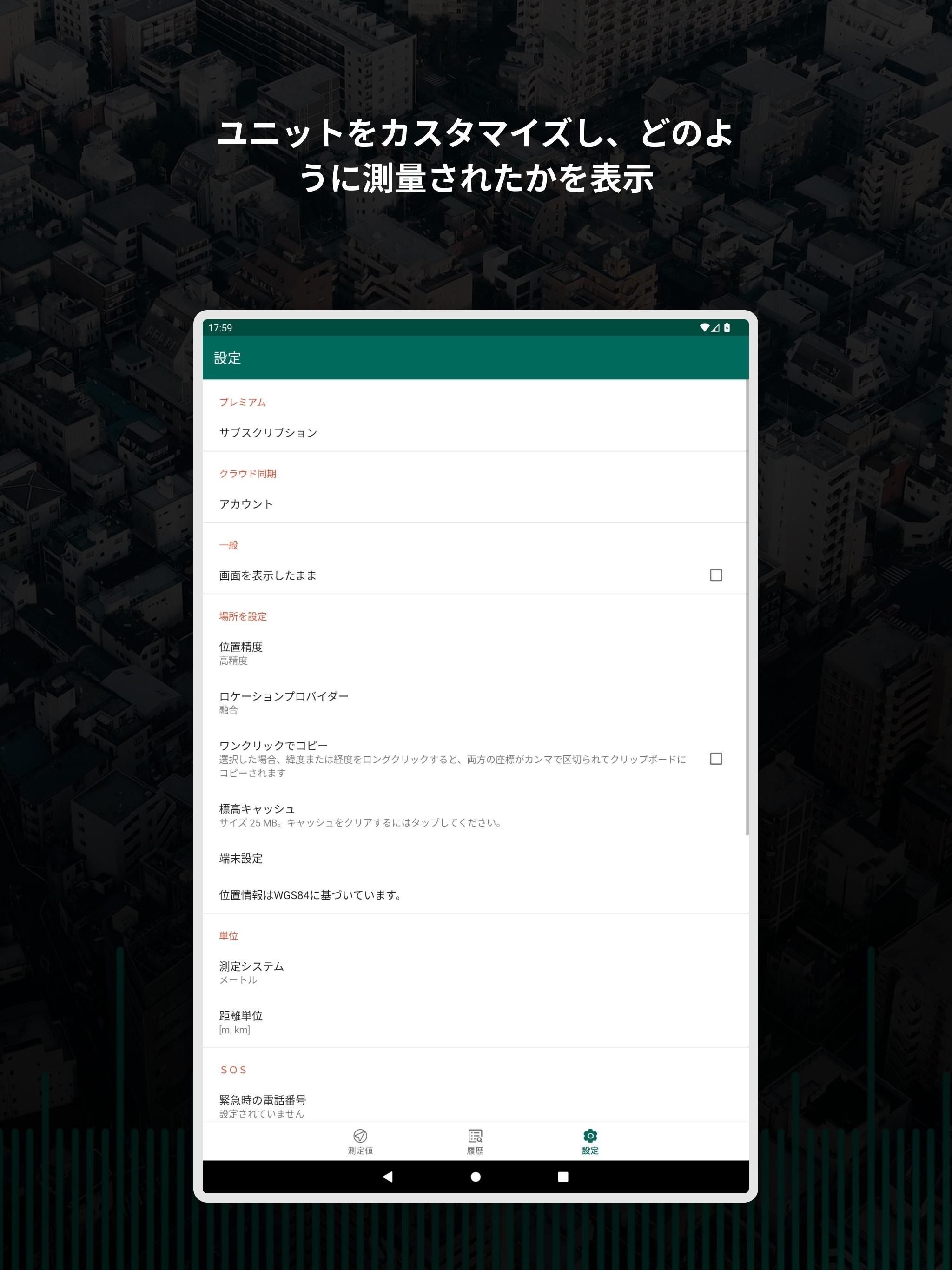Click the 単位 section header
952x1270 pixels.
pyautogui.click(x=229, y=936)
